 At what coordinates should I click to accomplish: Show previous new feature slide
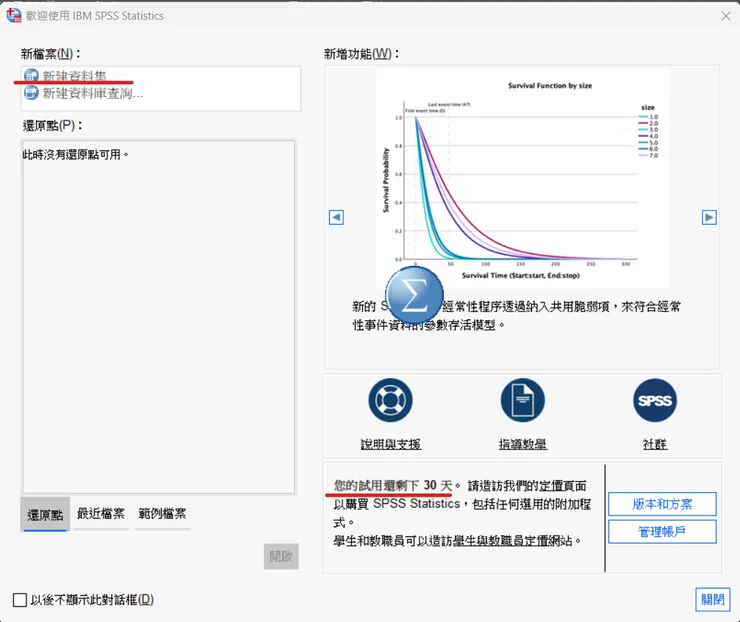pos(336,218)
